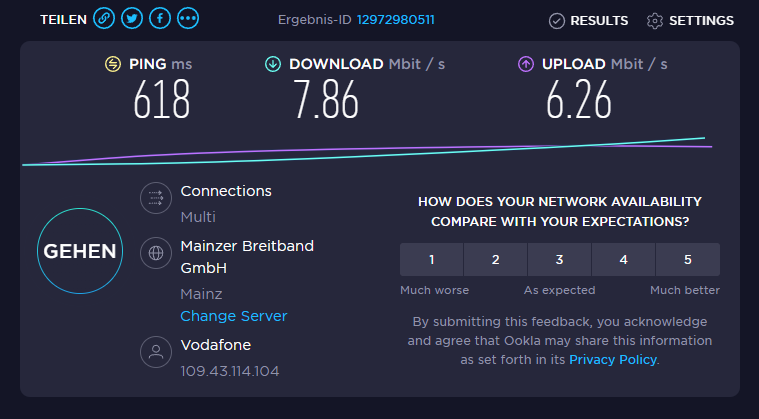Select rating 4 for availability
Image resolution: width=759 pixels, height=419 pixels.
[624, 260]
